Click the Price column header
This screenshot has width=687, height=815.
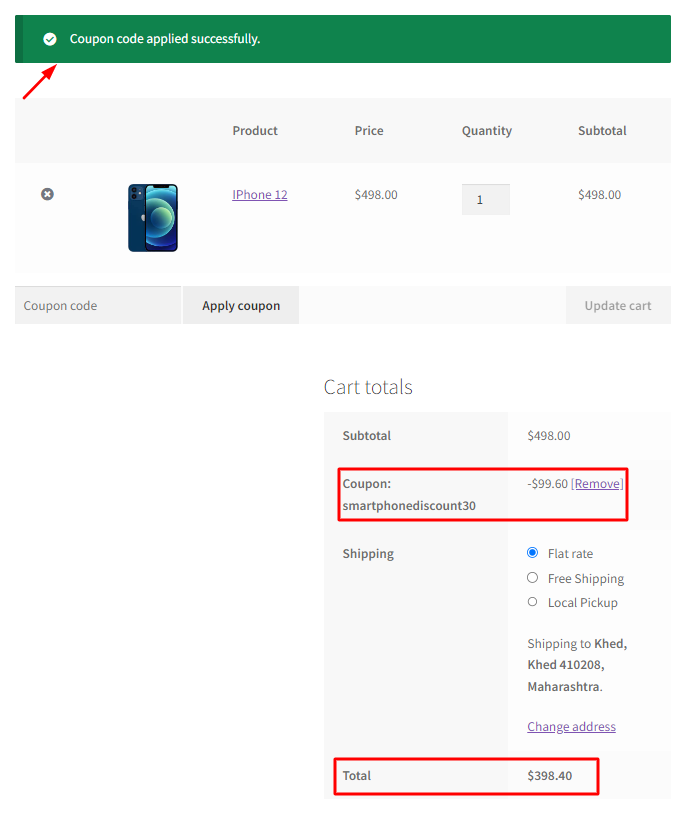tap(369, 130)
